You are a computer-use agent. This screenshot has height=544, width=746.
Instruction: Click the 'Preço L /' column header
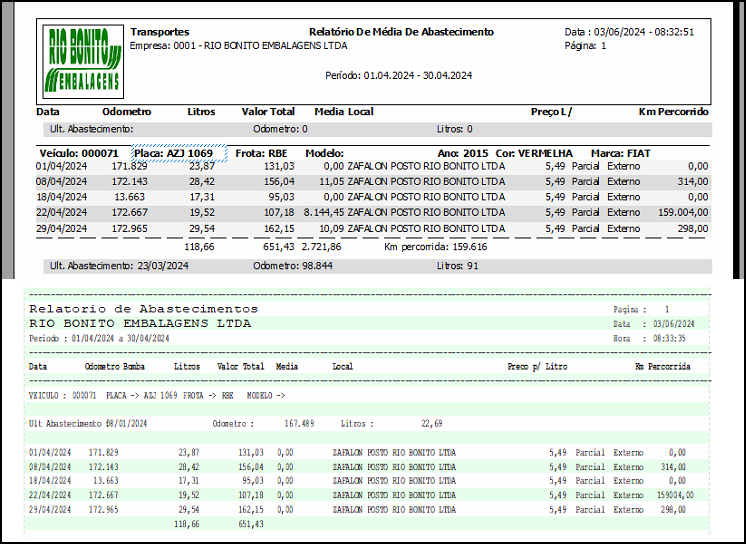click(x=551, y=112)
